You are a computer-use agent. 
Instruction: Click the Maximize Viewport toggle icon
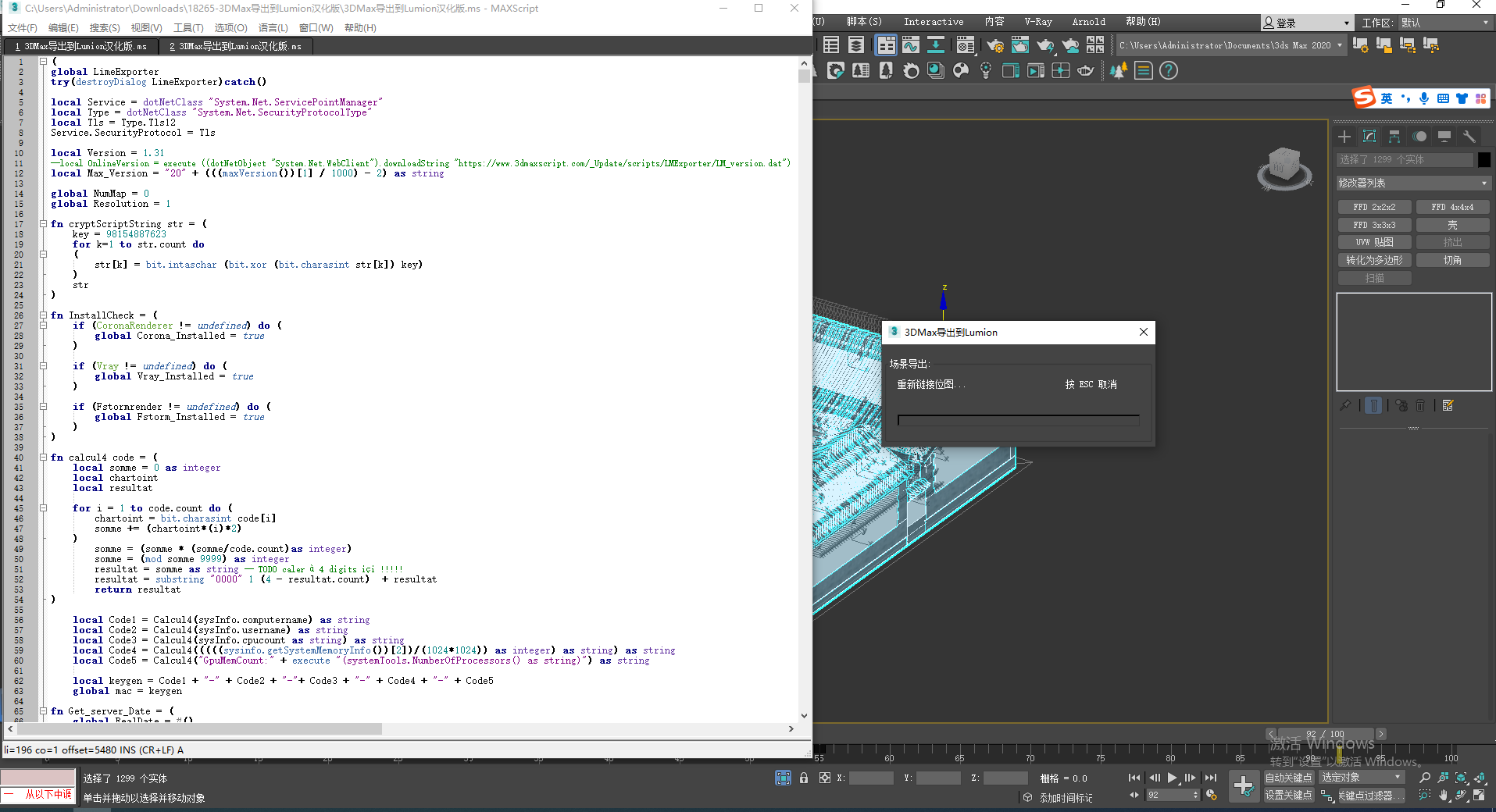(x=1479, y=795)
